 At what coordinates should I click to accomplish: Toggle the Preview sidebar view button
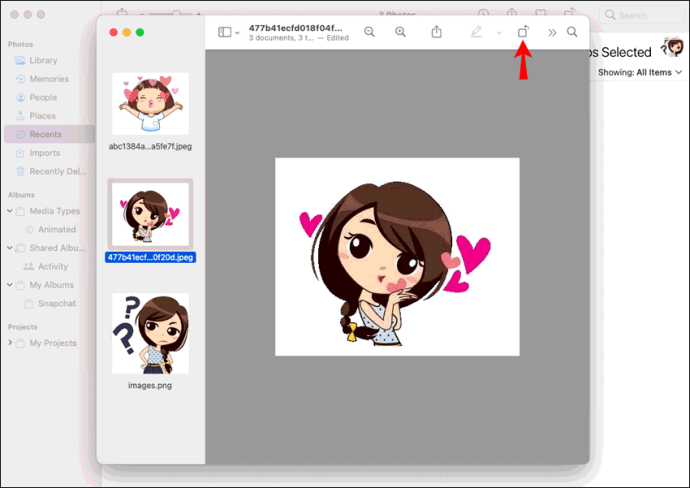(224, 32)
